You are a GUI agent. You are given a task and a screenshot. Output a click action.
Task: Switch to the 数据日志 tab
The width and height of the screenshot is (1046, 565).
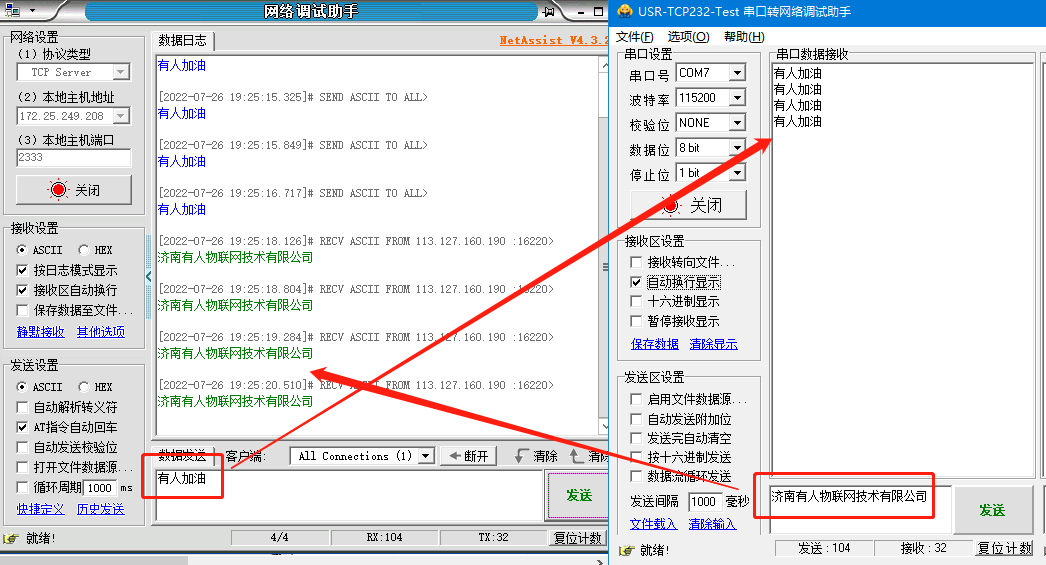[x=183, y=41]
